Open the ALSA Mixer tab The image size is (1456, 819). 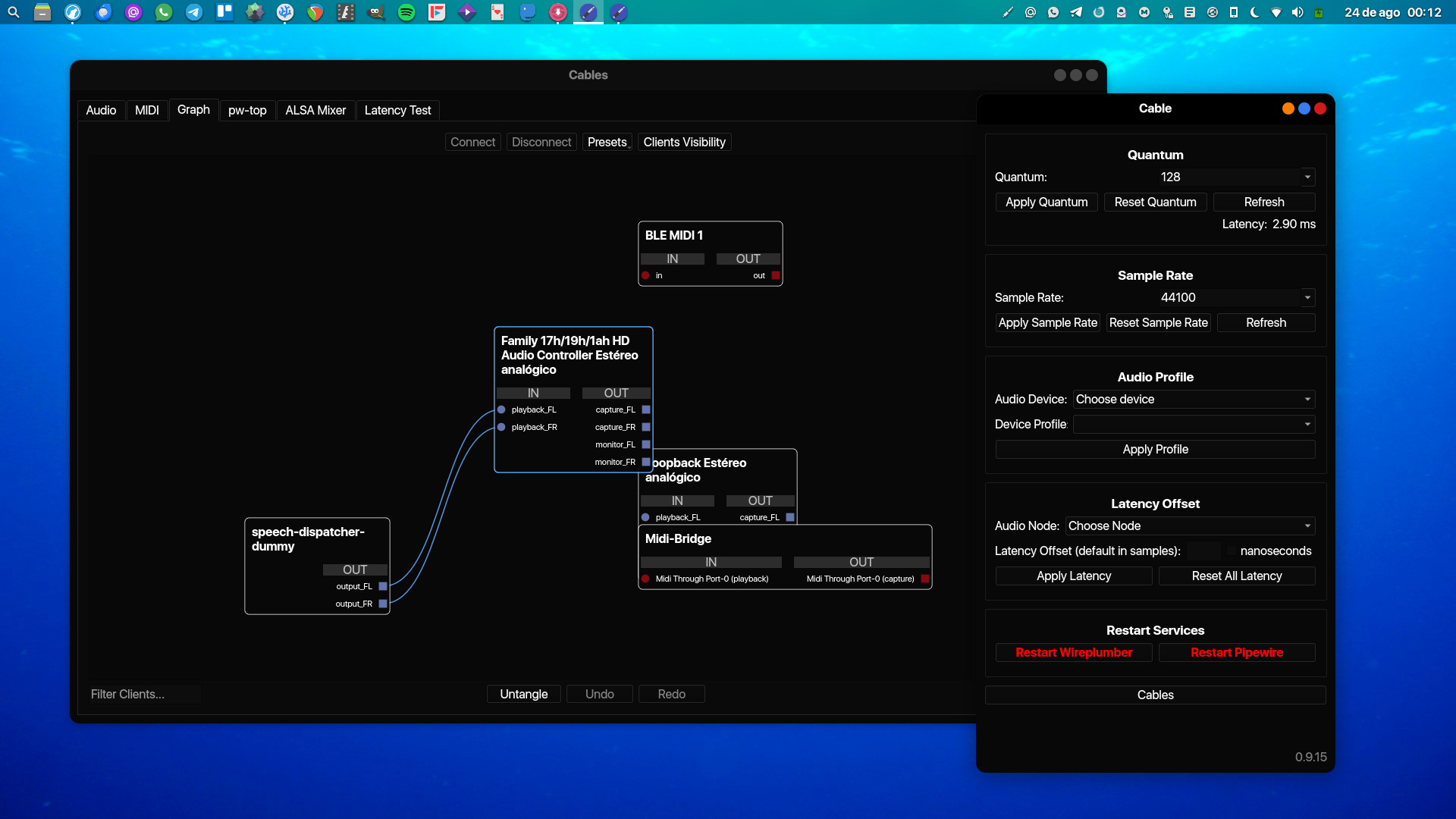pos(315,110)
